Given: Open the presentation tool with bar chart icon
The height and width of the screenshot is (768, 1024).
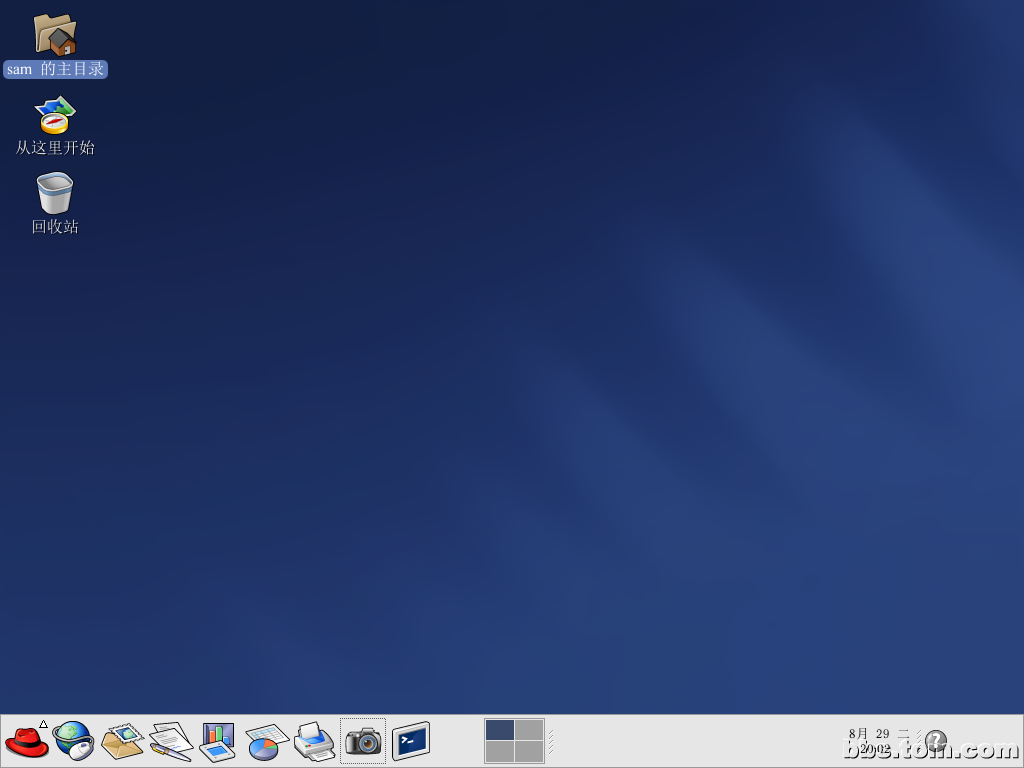Looking at the screenshot, I should pos(219,741).
